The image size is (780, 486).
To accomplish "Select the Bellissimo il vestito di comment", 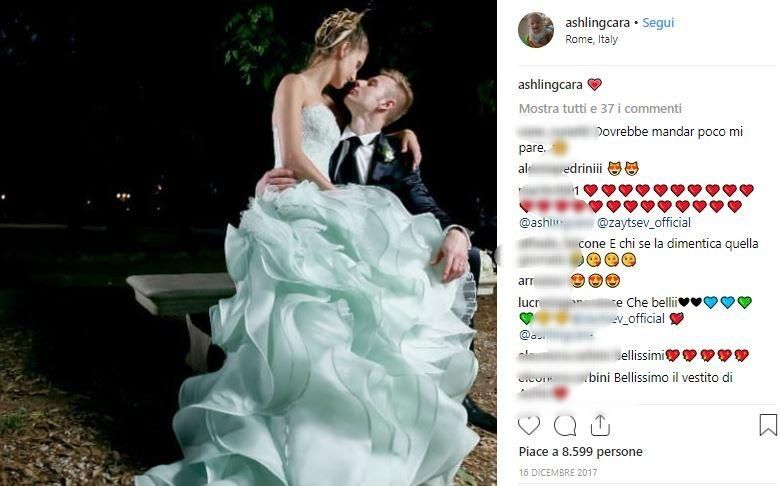I will [x=673, y=378].
